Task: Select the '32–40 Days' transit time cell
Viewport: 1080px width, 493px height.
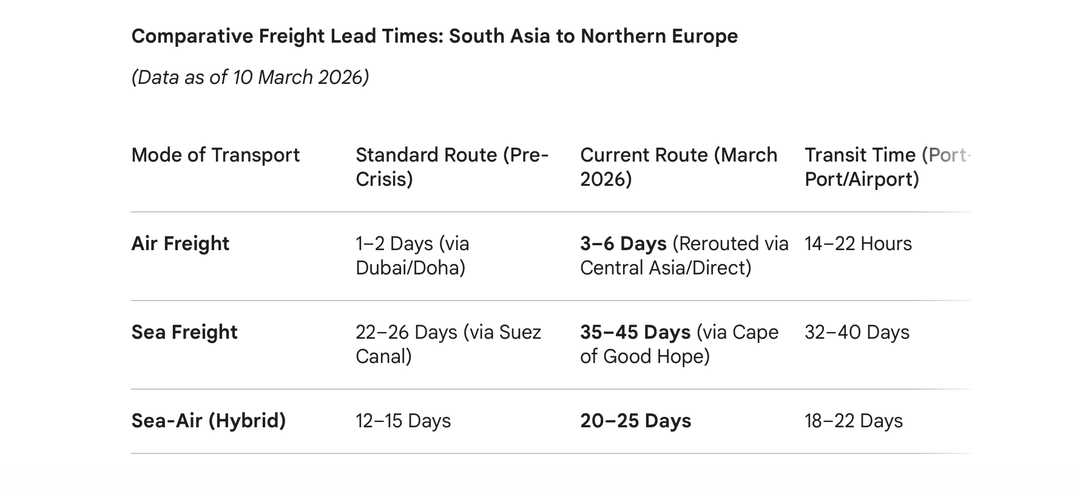Action: point(857,332)
